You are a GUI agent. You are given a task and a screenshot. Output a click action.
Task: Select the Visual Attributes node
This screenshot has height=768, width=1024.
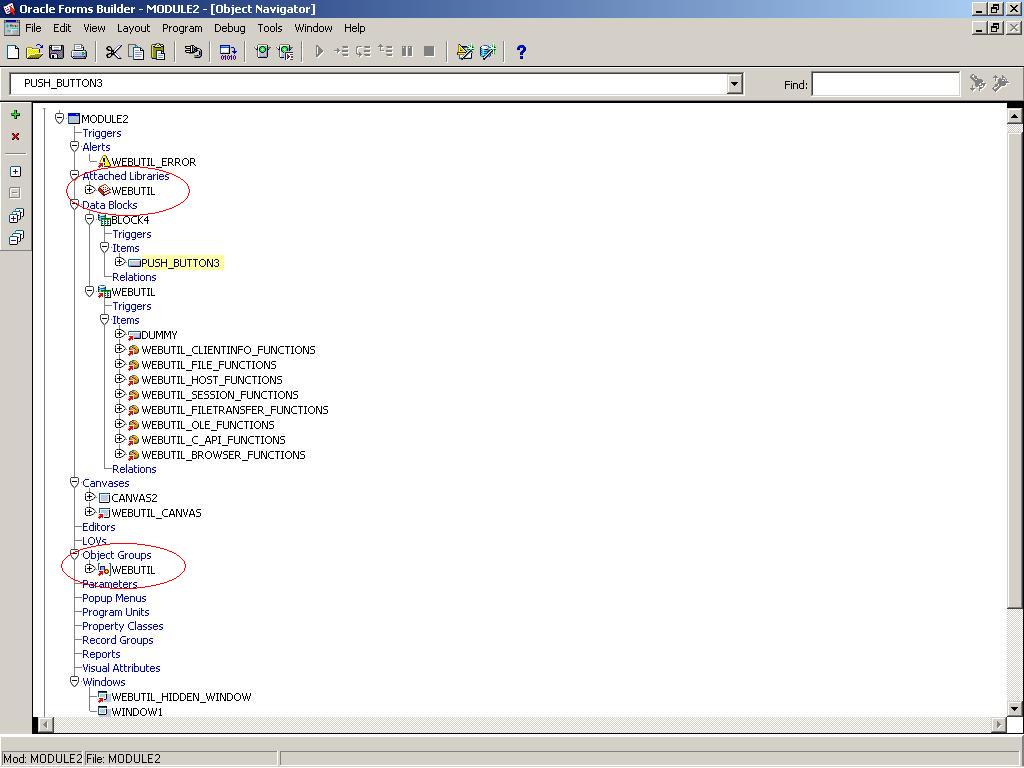pyautogui.click(x=121, y=668)
